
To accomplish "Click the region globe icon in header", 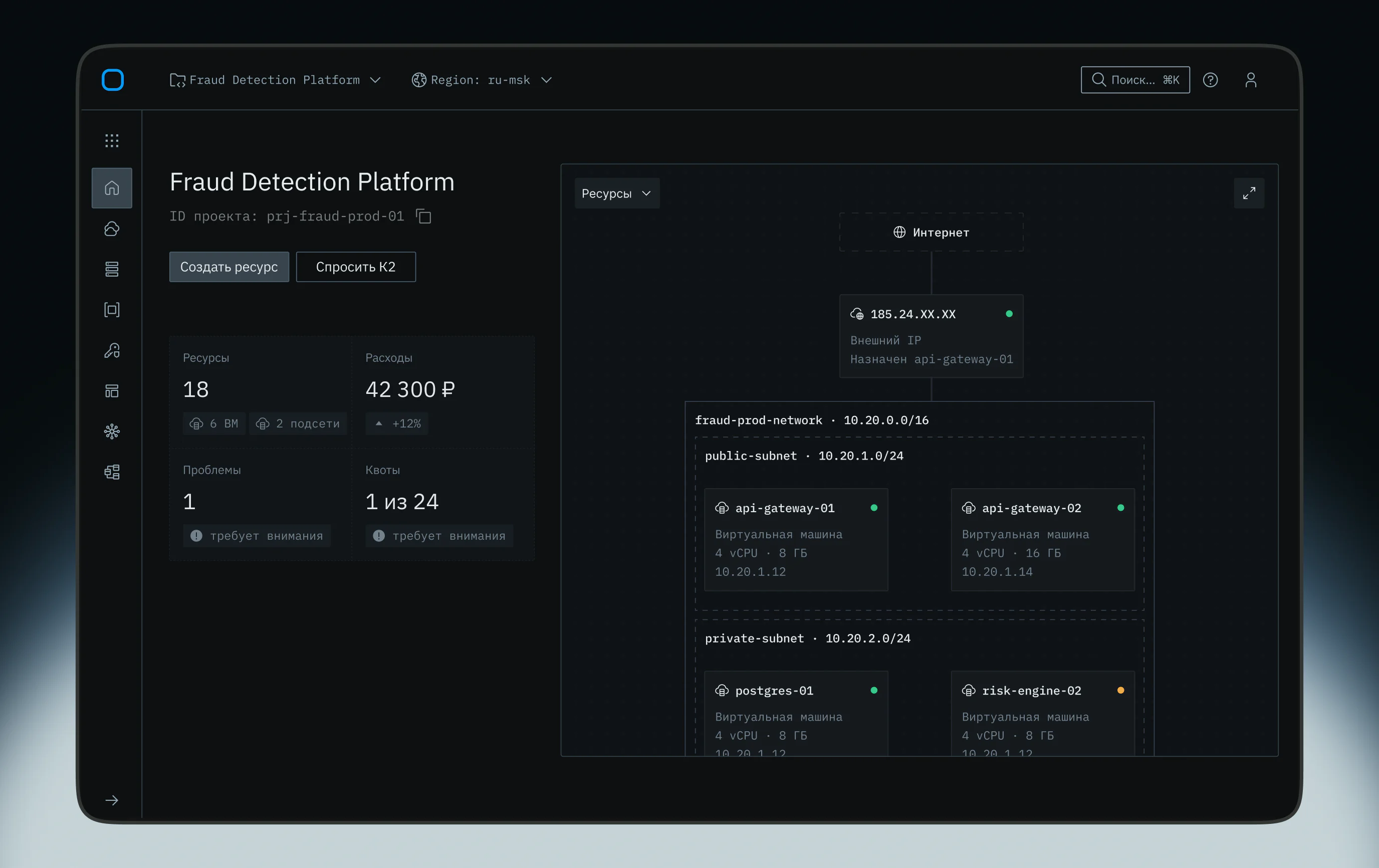I will [419, 80].
